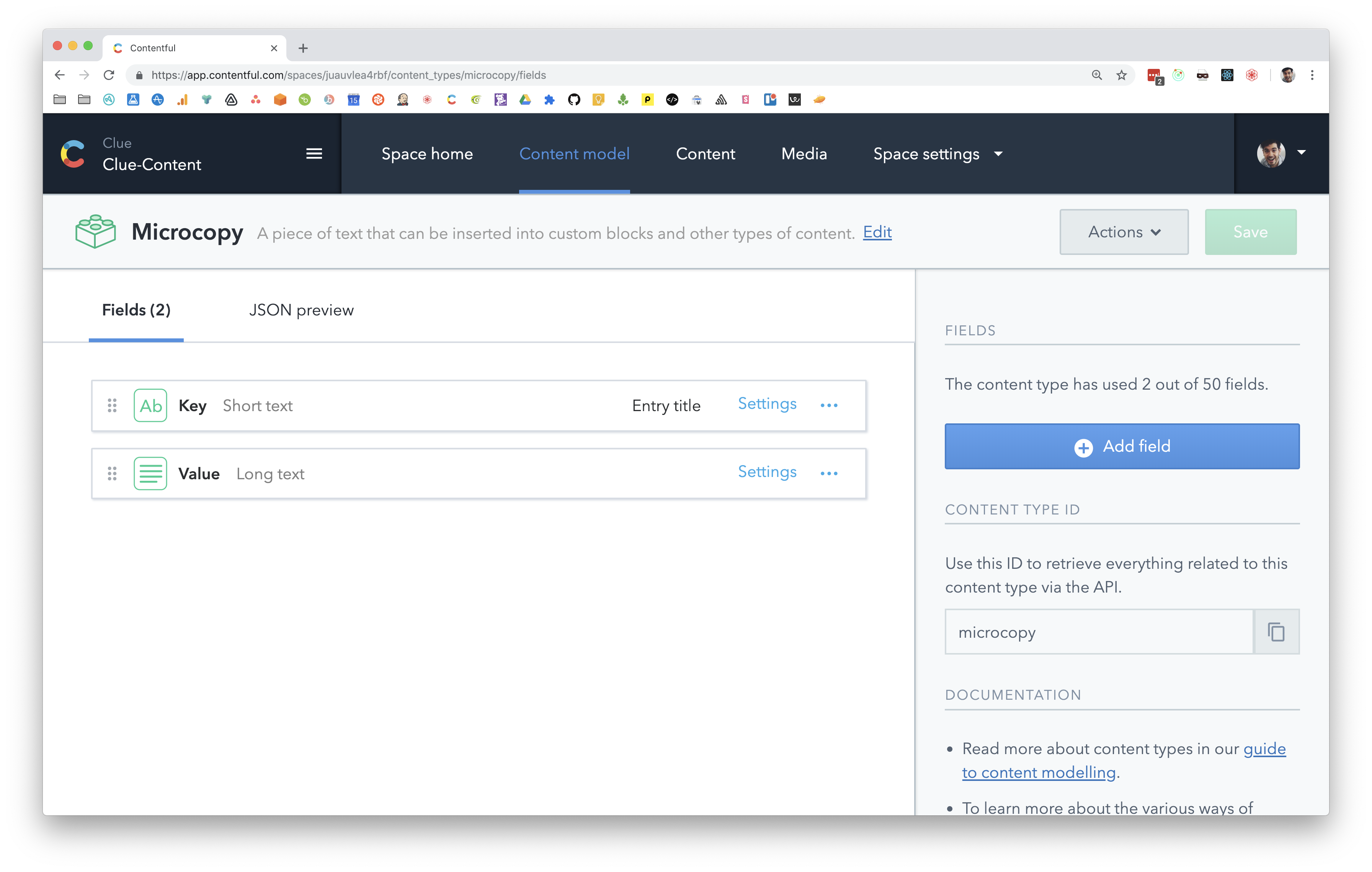Click the Add field button
1372x872 pixels.
[x=1121, y=446]
